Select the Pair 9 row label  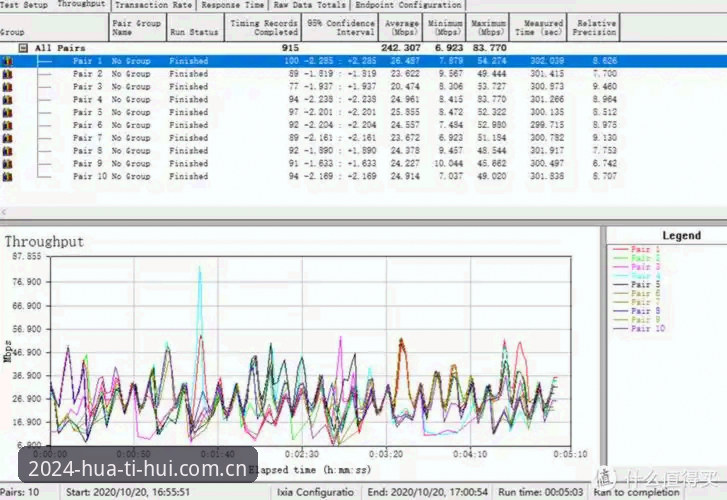[87, 164]
